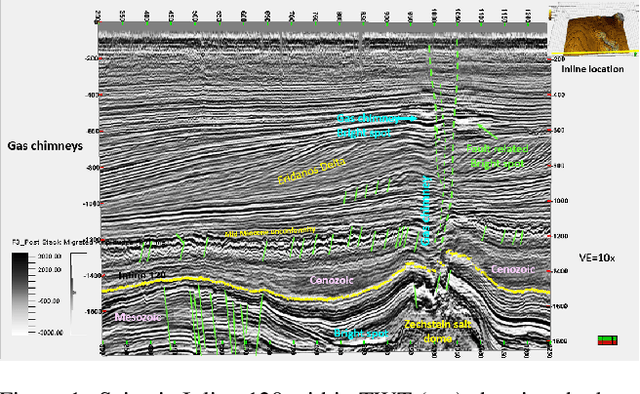640x394 pixels.
Task: Click the vertical "Gas chimney" cyan label
Action: (x=426, y=211)
